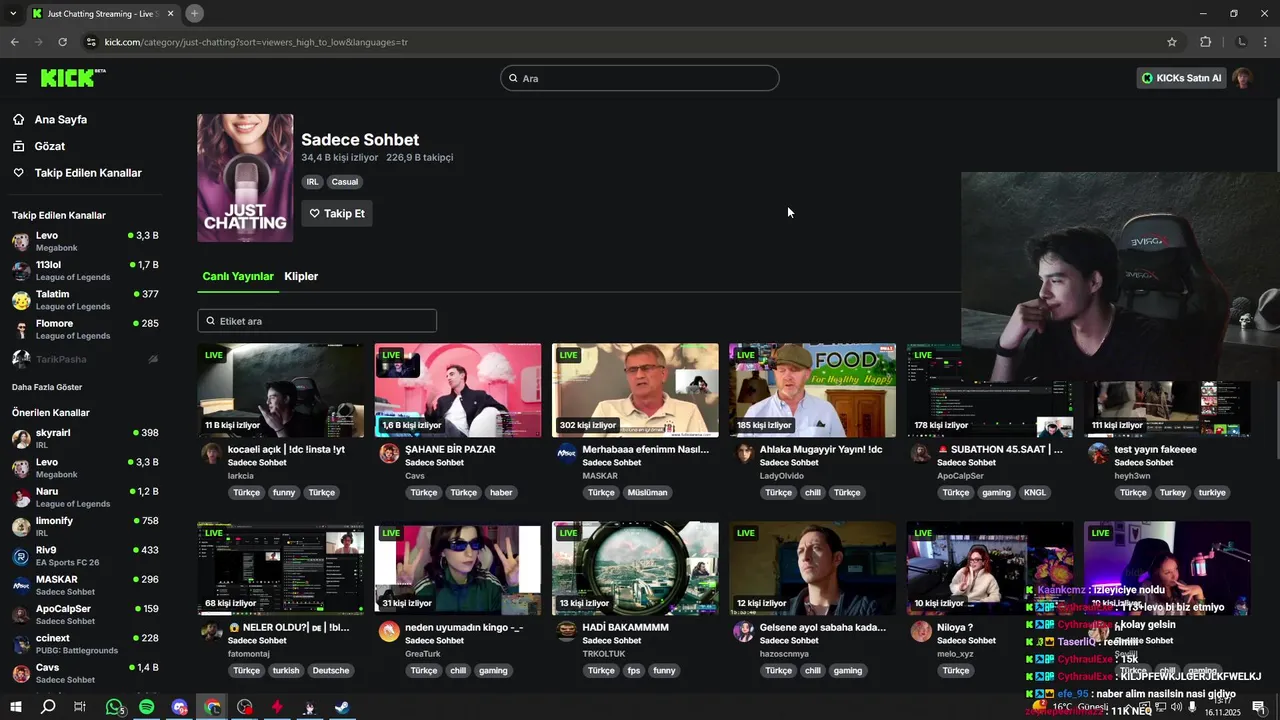Click the Deutsche tag under fatomontaj stream
Image resolution: width=1280 pixels, height=720 pixels.
click(331, 671)
